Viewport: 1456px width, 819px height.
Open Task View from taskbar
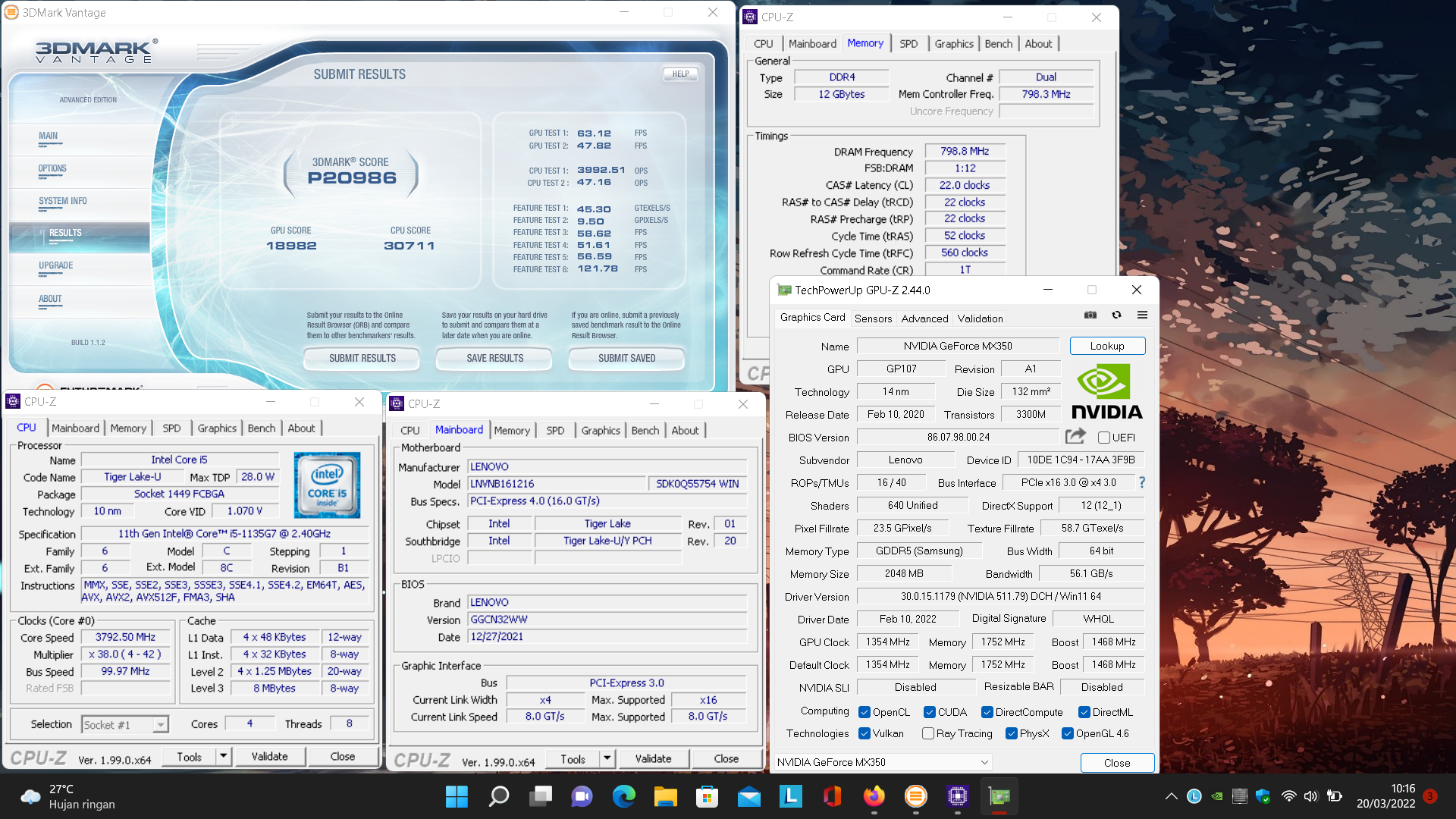pos(541,796)
